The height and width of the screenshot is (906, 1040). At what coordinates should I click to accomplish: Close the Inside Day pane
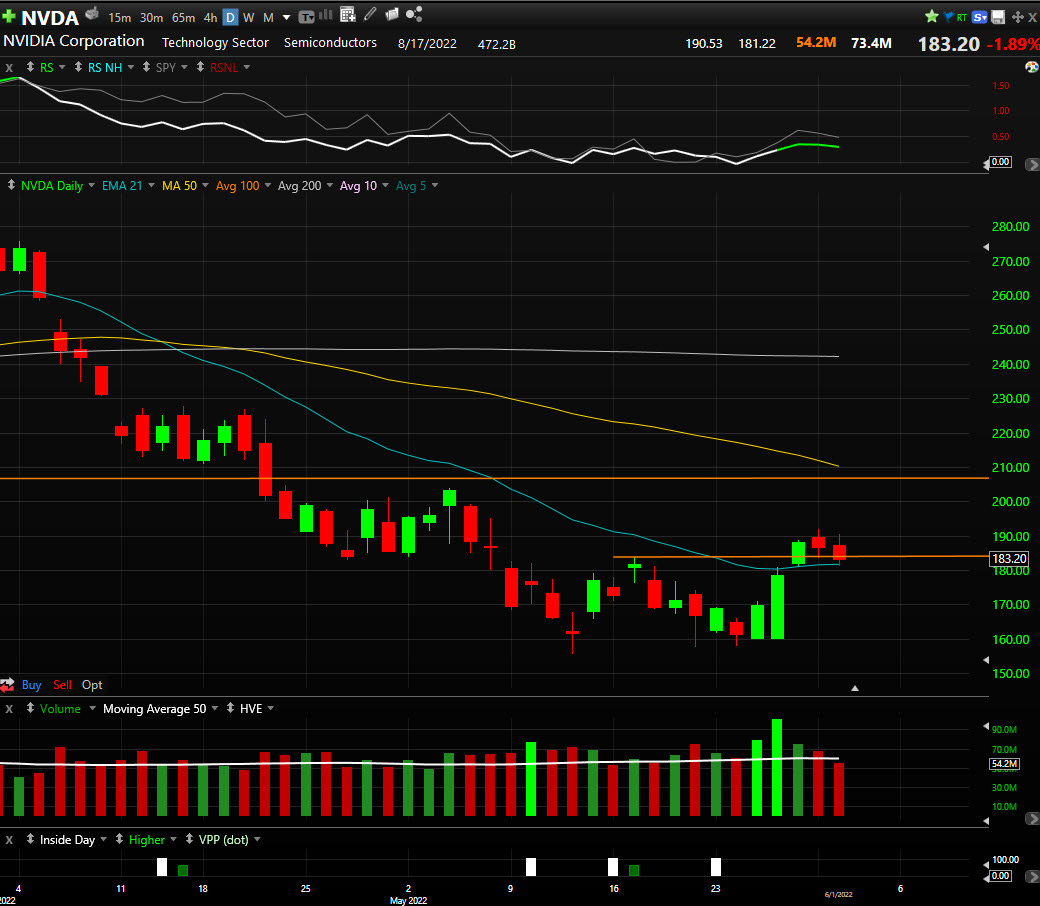(9, 840)
